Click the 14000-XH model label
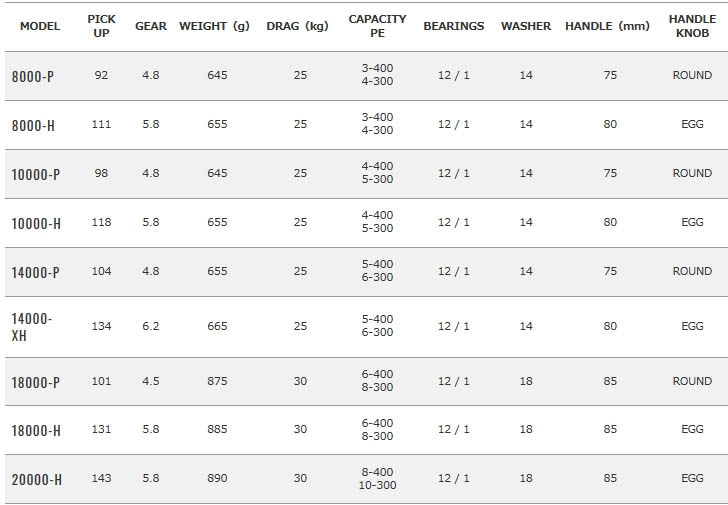Image resolution: width=728 pixels, height=505 pixels. point(32,327)
